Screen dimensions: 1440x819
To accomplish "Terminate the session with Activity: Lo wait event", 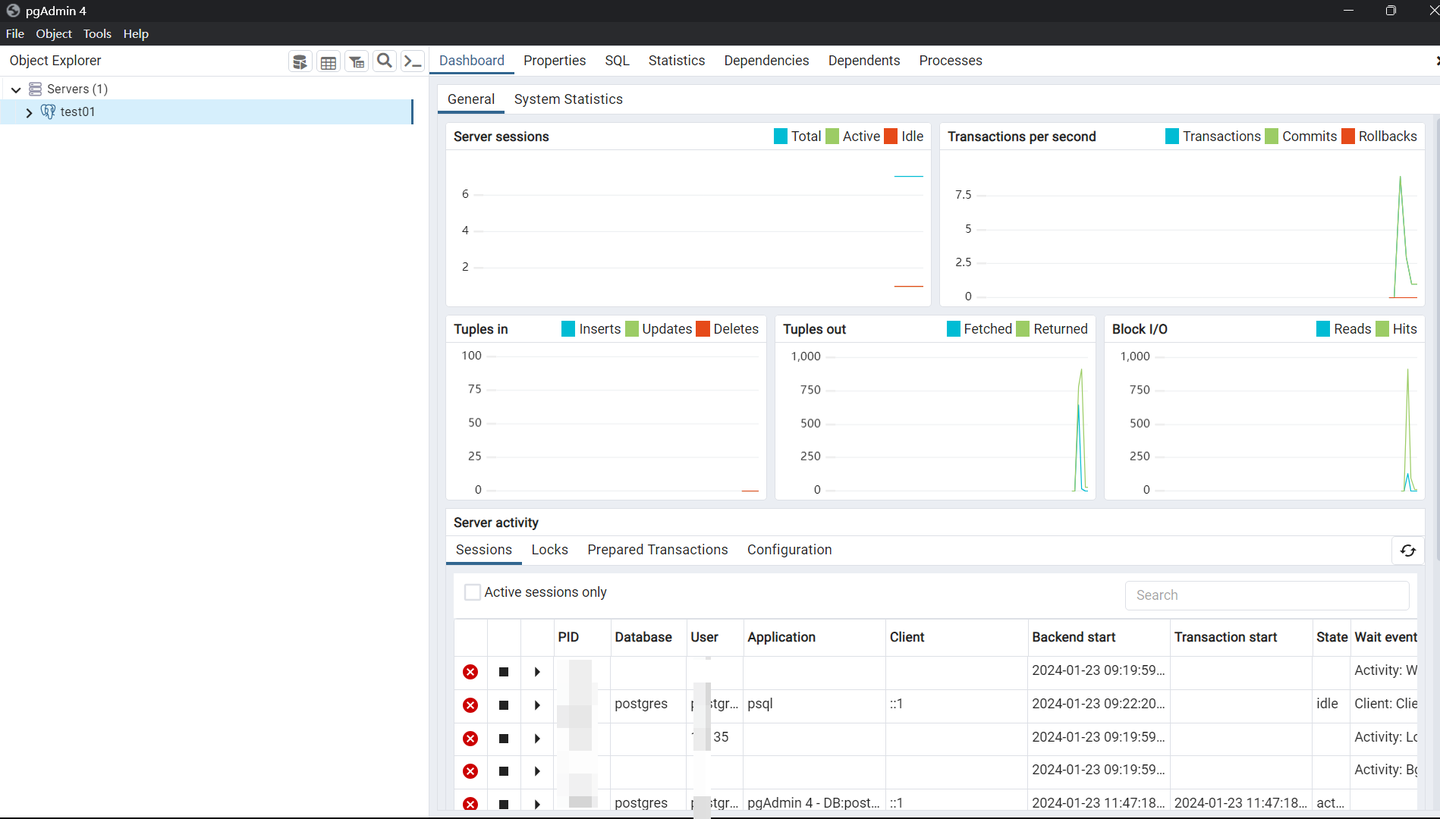I will tap(470, 738).
